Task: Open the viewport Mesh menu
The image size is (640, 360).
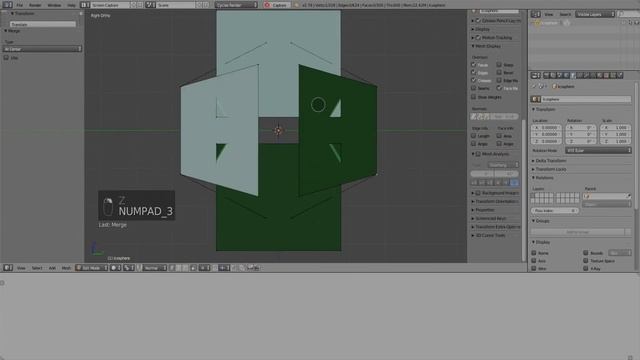Action: tap(66, 268)
